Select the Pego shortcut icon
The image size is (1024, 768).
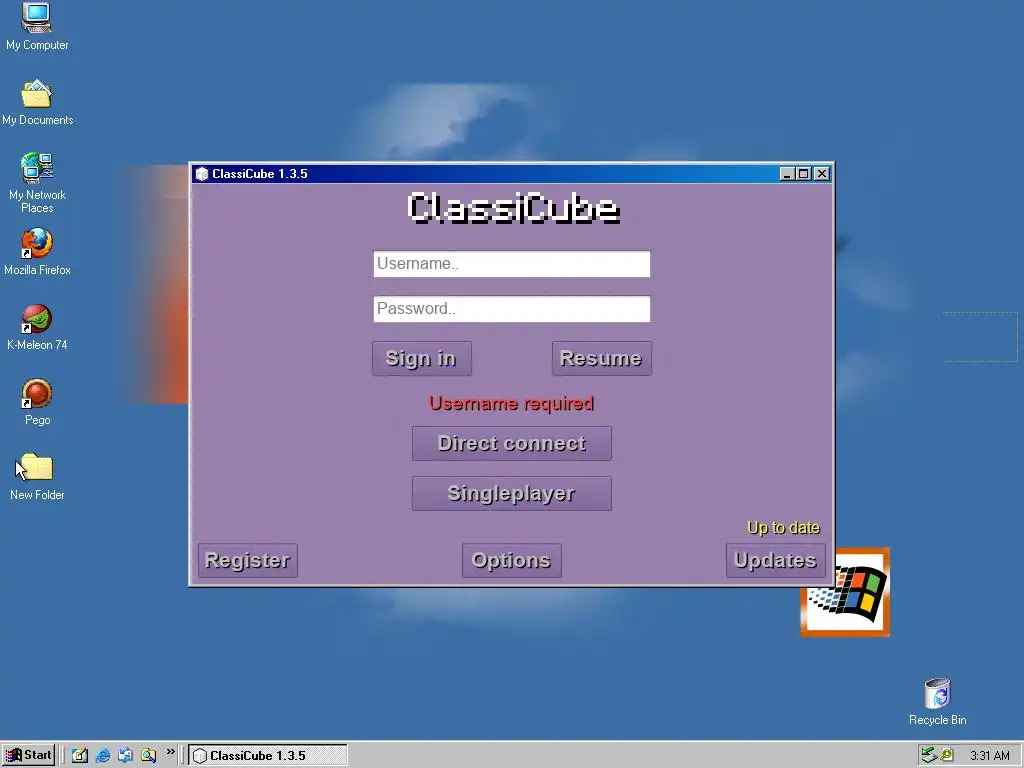pos(37,402)
